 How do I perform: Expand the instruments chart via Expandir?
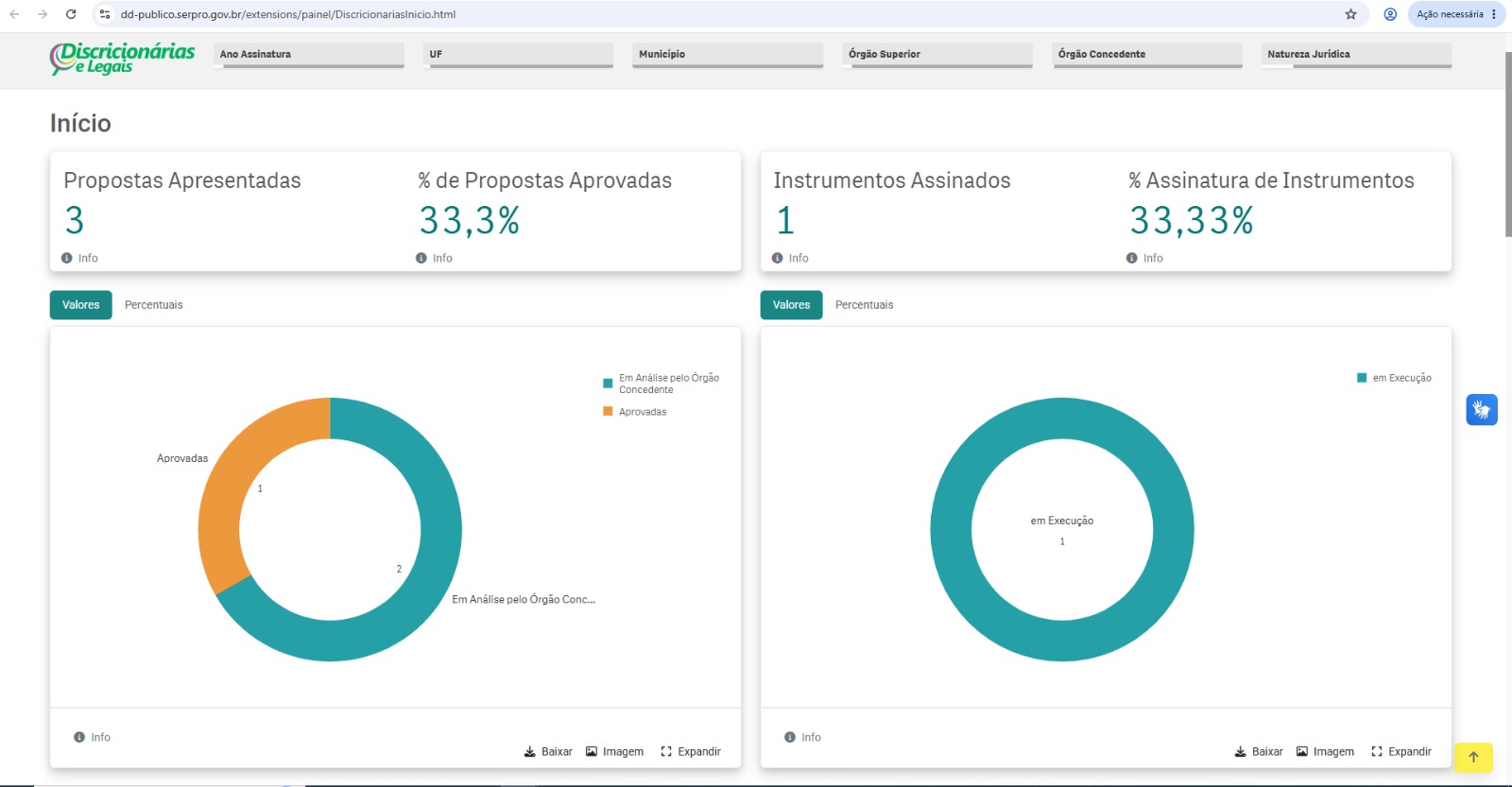1401,752
